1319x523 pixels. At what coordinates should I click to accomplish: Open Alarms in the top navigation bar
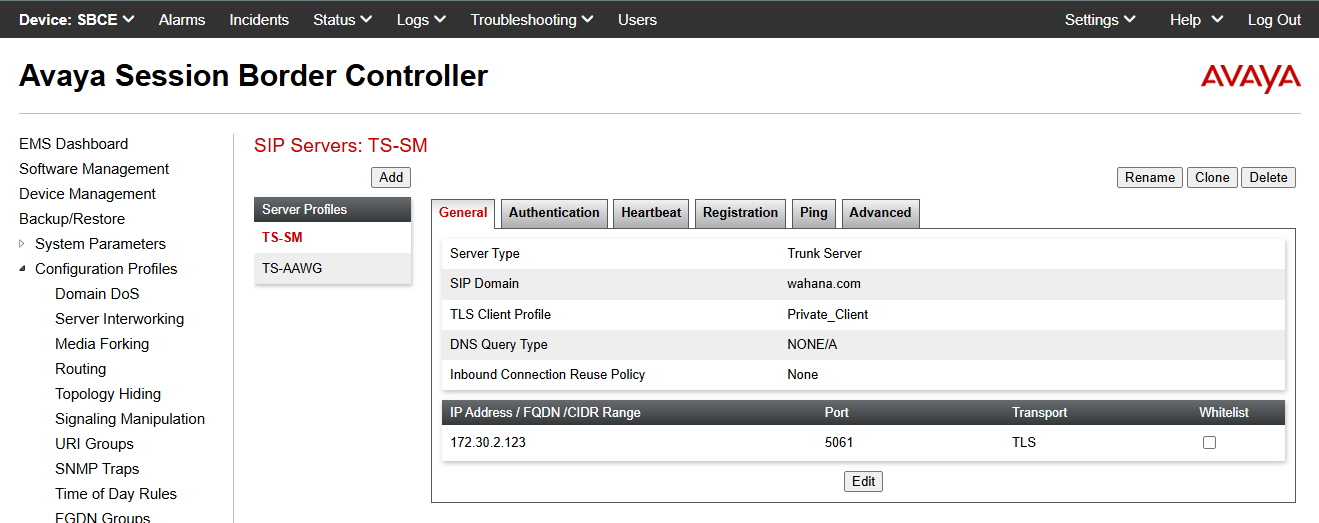pyautogui.click(x=182, y=20)
